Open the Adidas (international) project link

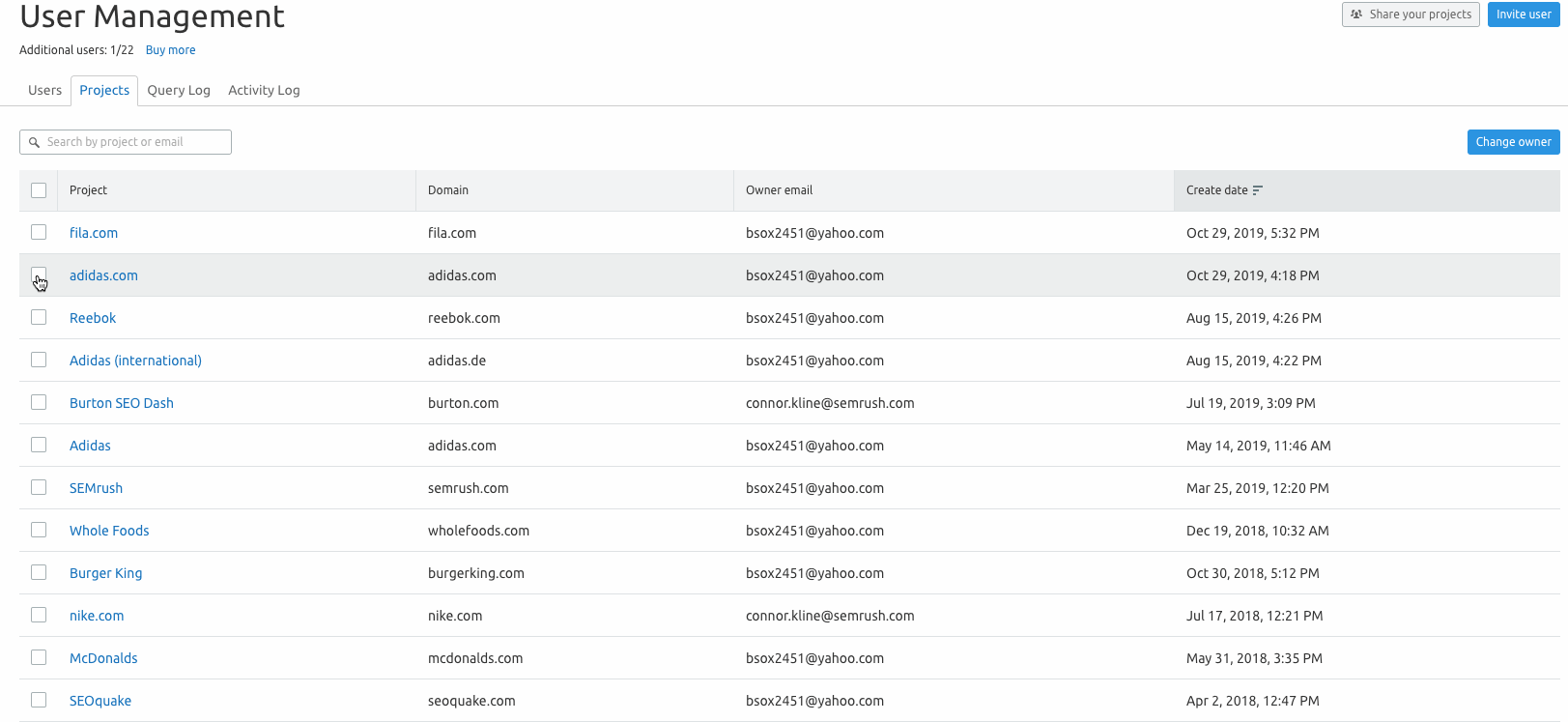135,361
